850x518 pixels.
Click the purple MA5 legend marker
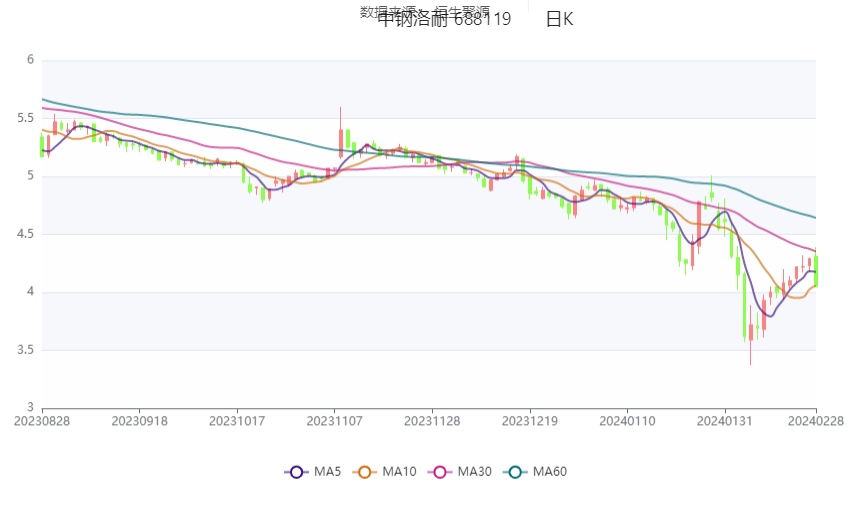(x=296, y=472)
